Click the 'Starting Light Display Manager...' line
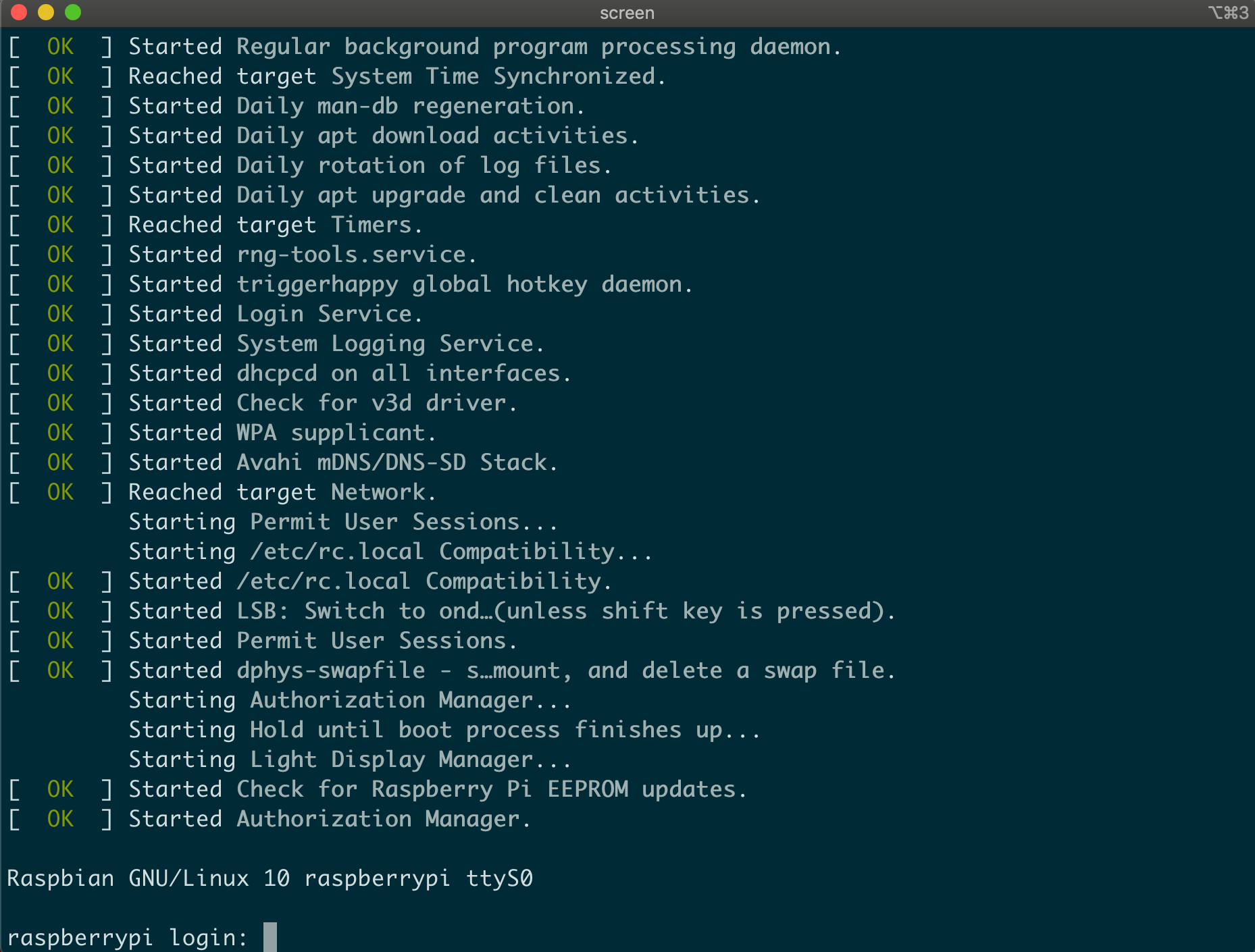The image size is (1255, 952). (x=350, y=760)
